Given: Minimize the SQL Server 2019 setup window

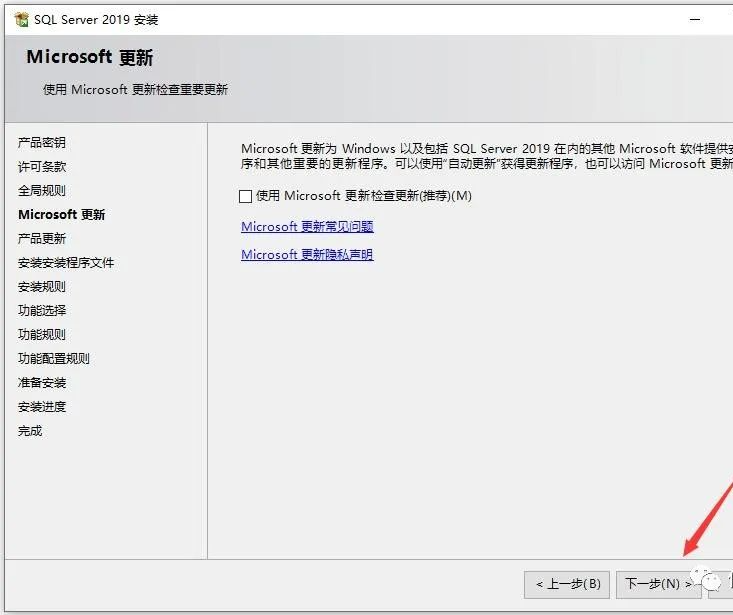Looking at the screenshot, I should pyautogui.click(x=695, y=20).
